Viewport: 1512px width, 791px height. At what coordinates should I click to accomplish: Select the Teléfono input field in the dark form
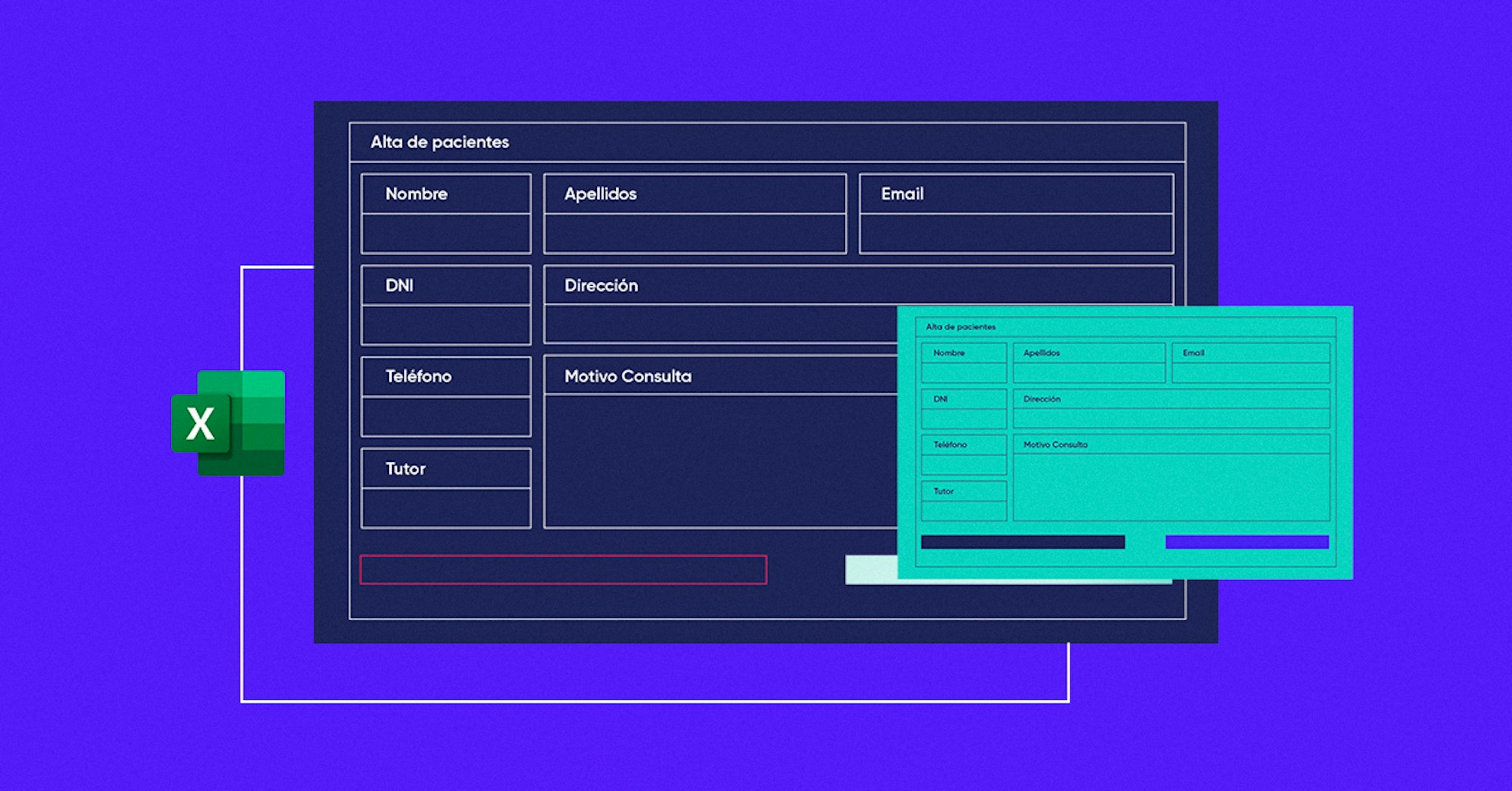pyautogui.click(x=446, y=416)
